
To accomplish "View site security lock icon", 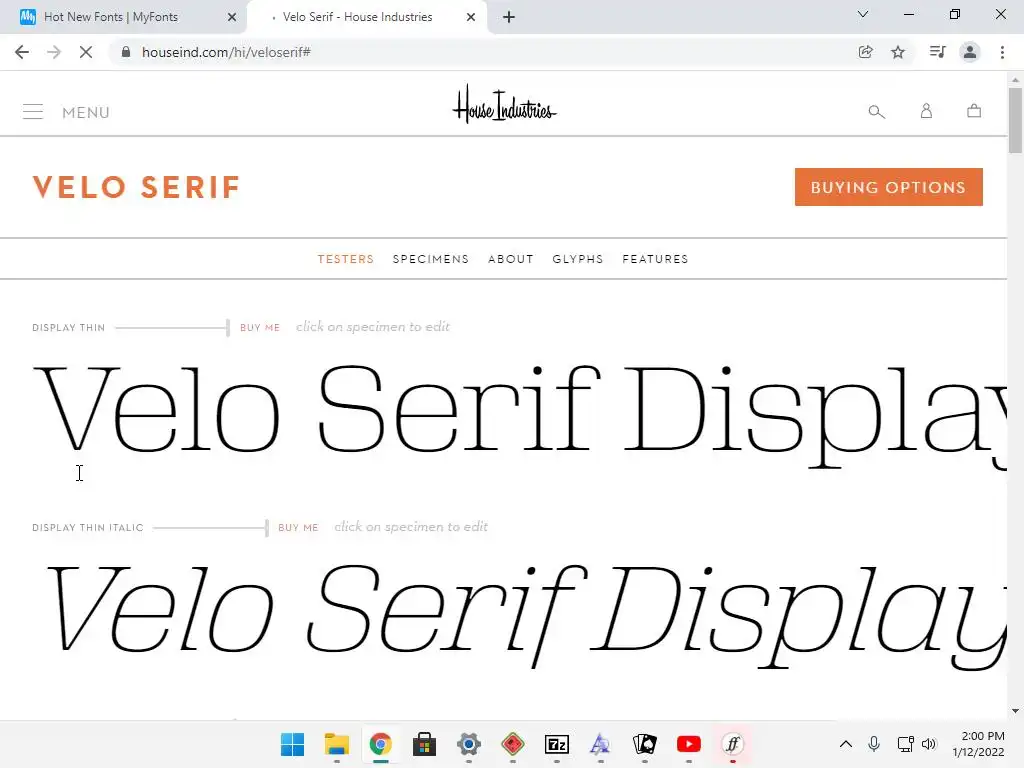I will tap(126, 52).
